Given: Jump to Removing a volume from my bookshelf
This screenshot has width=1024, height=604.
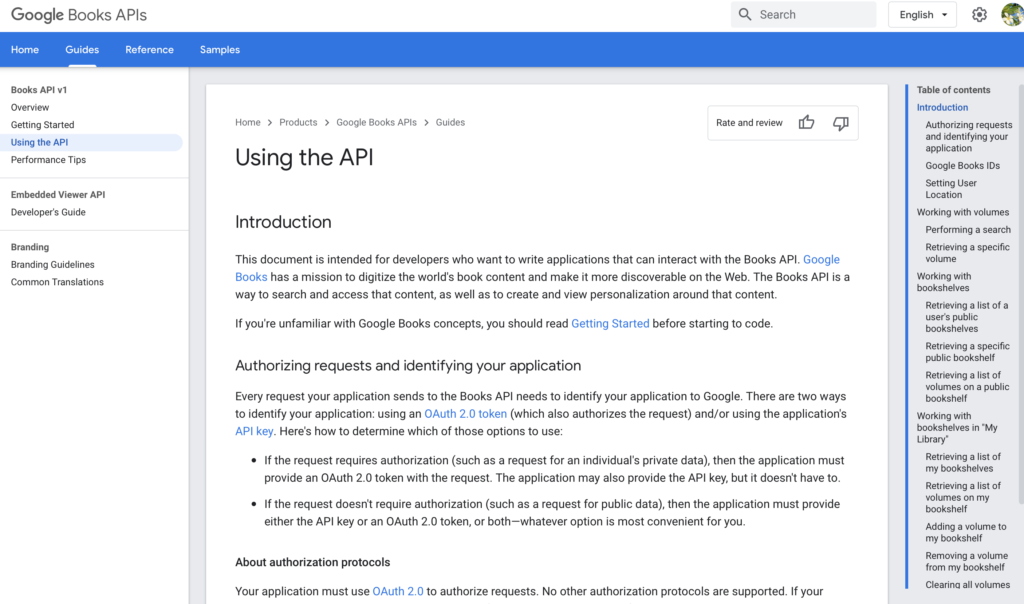Looking at the screenshot, I should pyautogui.click(x=967, y=562).
